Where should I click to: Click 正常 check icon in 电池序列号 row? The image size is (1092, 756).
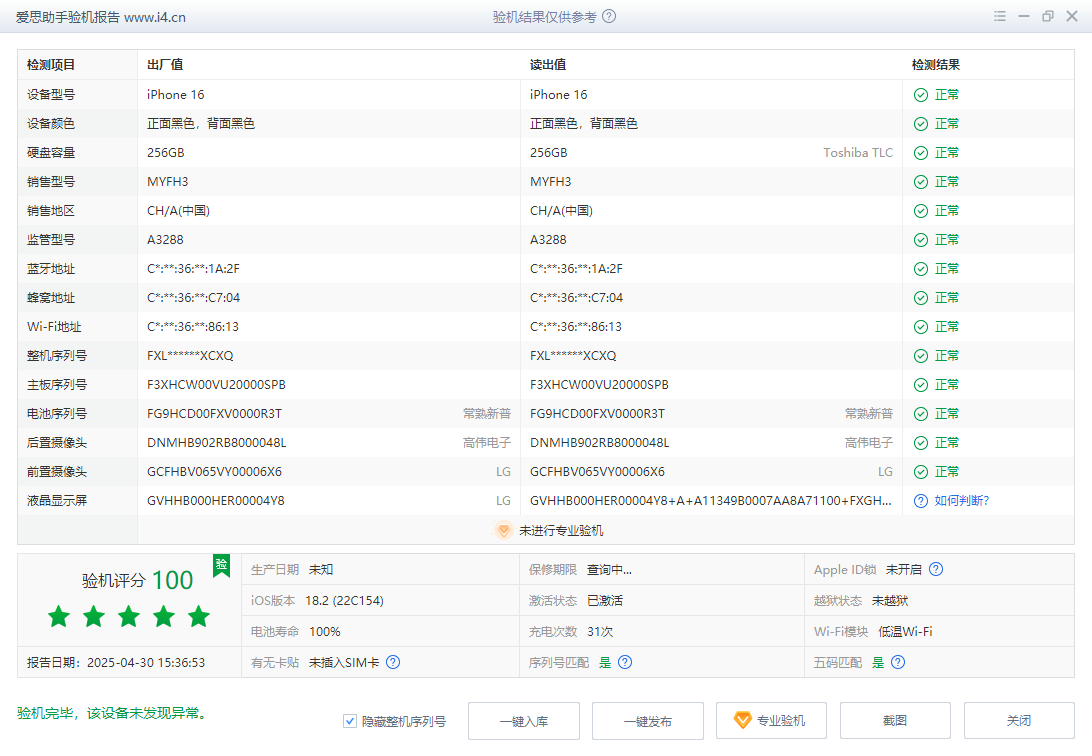[921, 414]
